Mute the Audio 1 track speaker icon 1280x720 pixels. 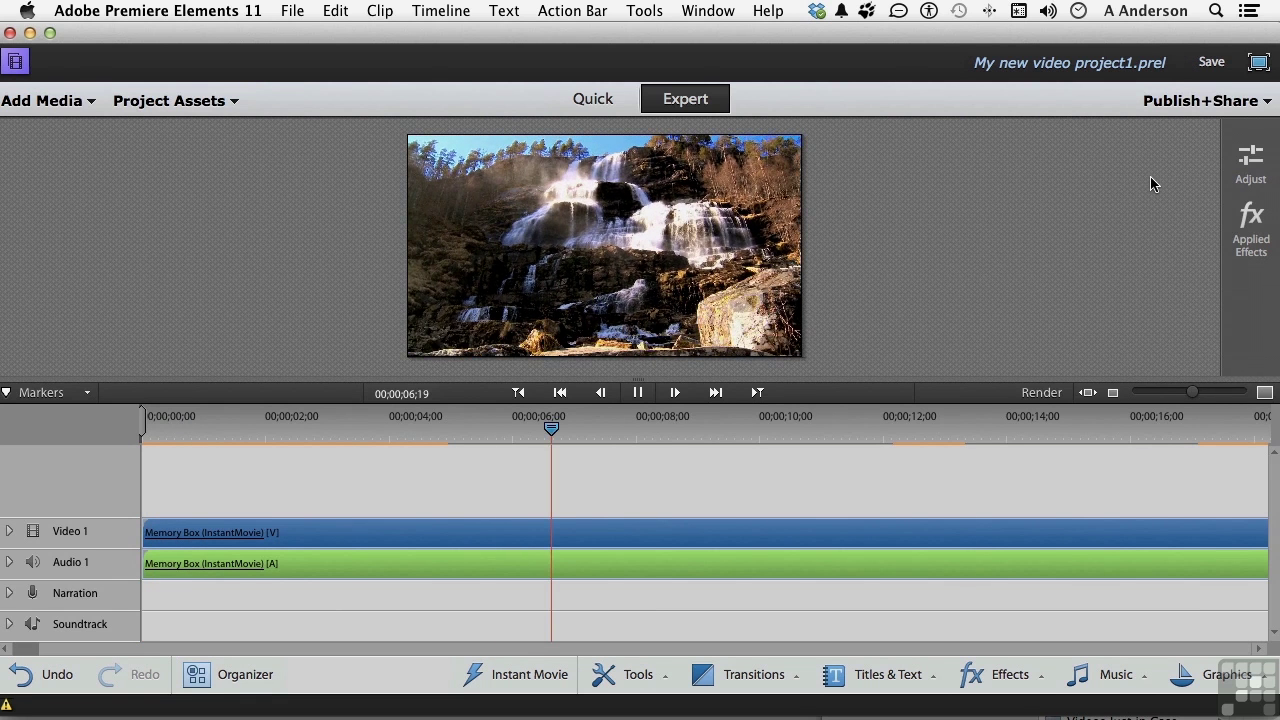(x=33, y=562)
